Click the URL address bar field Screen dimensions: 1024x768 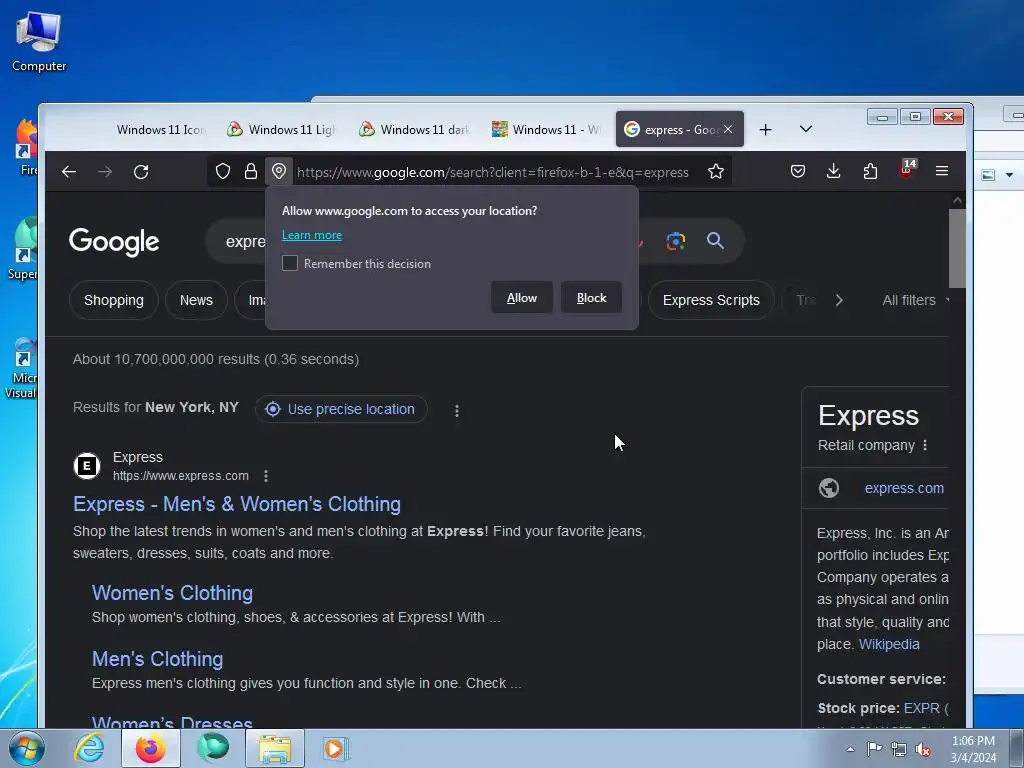coord(492,172)
